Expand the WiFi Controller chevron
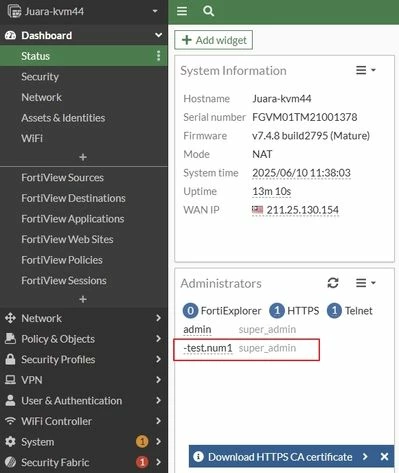Screen dimensions: 399x473 tap(159, 421)
